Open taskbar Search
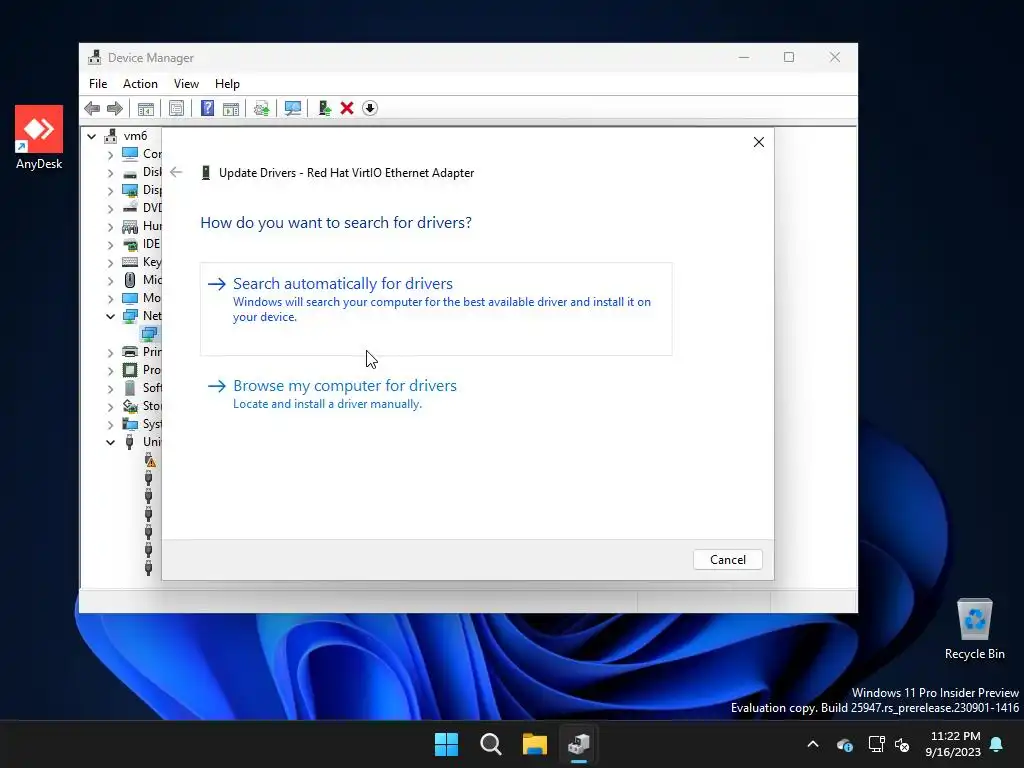Image resolution: width=1024 pixels, height=768 pixels. pyautogui.click(x=490, y=744)
